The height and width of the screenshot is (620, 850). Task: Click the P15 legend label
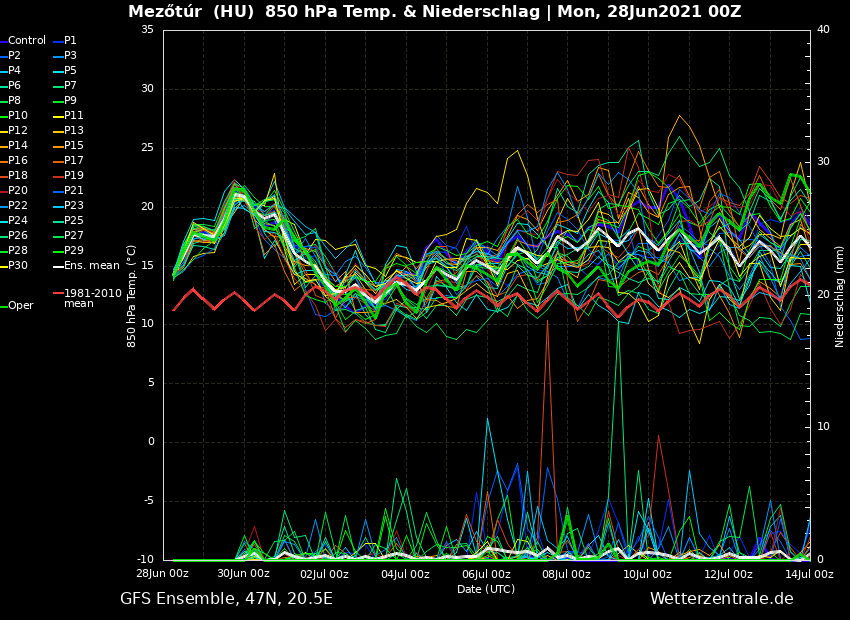(x=74, y=146)
